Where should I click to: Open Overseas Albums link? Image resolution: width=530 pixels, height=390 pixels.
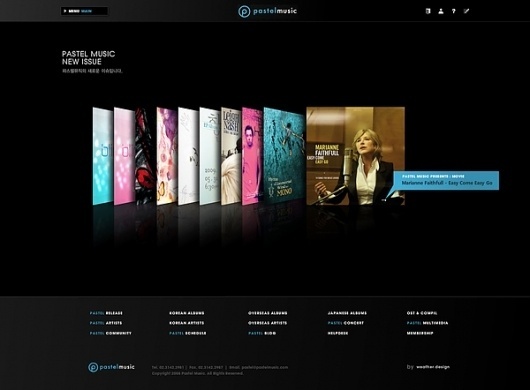click(268, 313)
